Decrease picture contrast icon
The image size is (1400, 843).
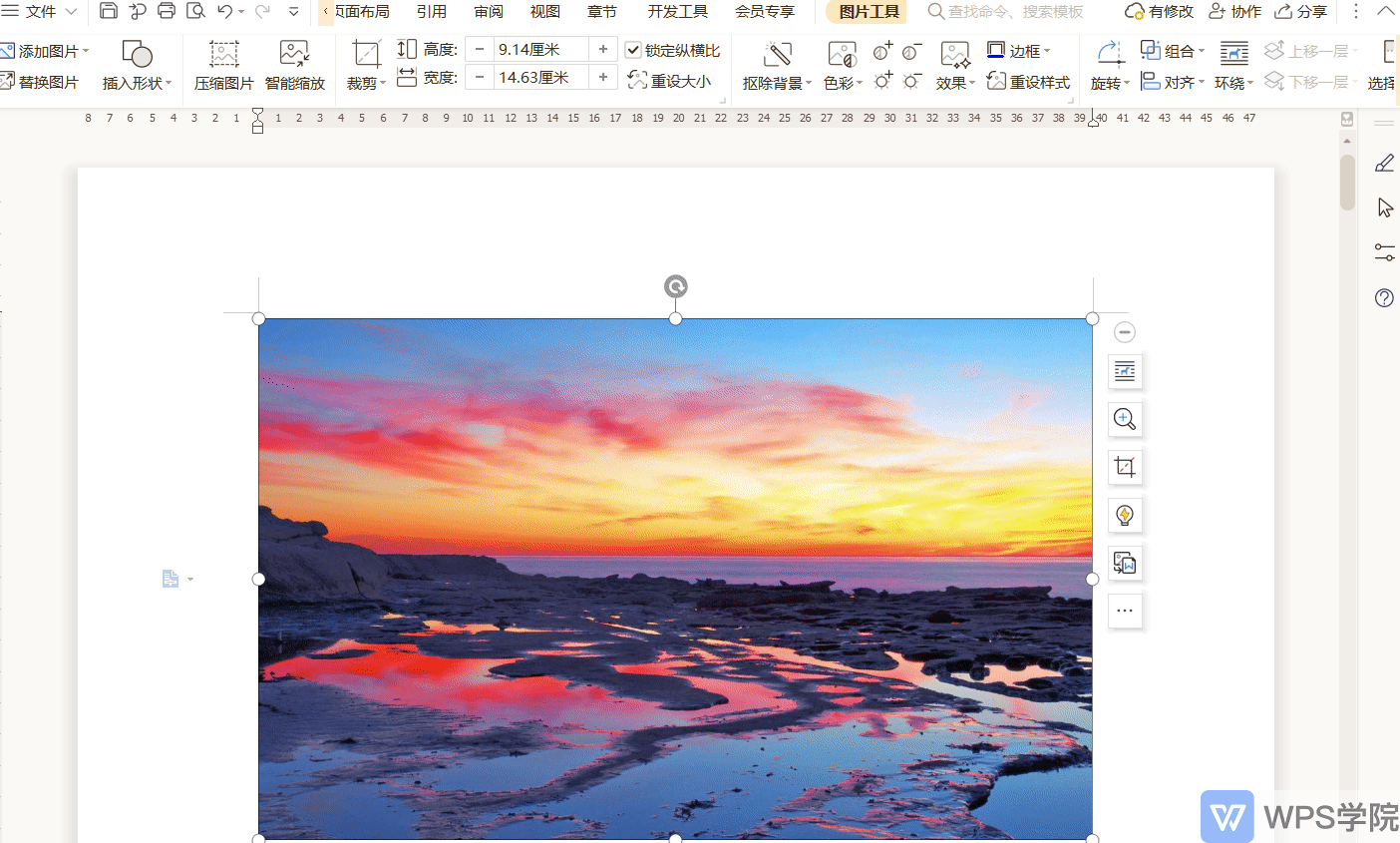[x=911, y=51]
